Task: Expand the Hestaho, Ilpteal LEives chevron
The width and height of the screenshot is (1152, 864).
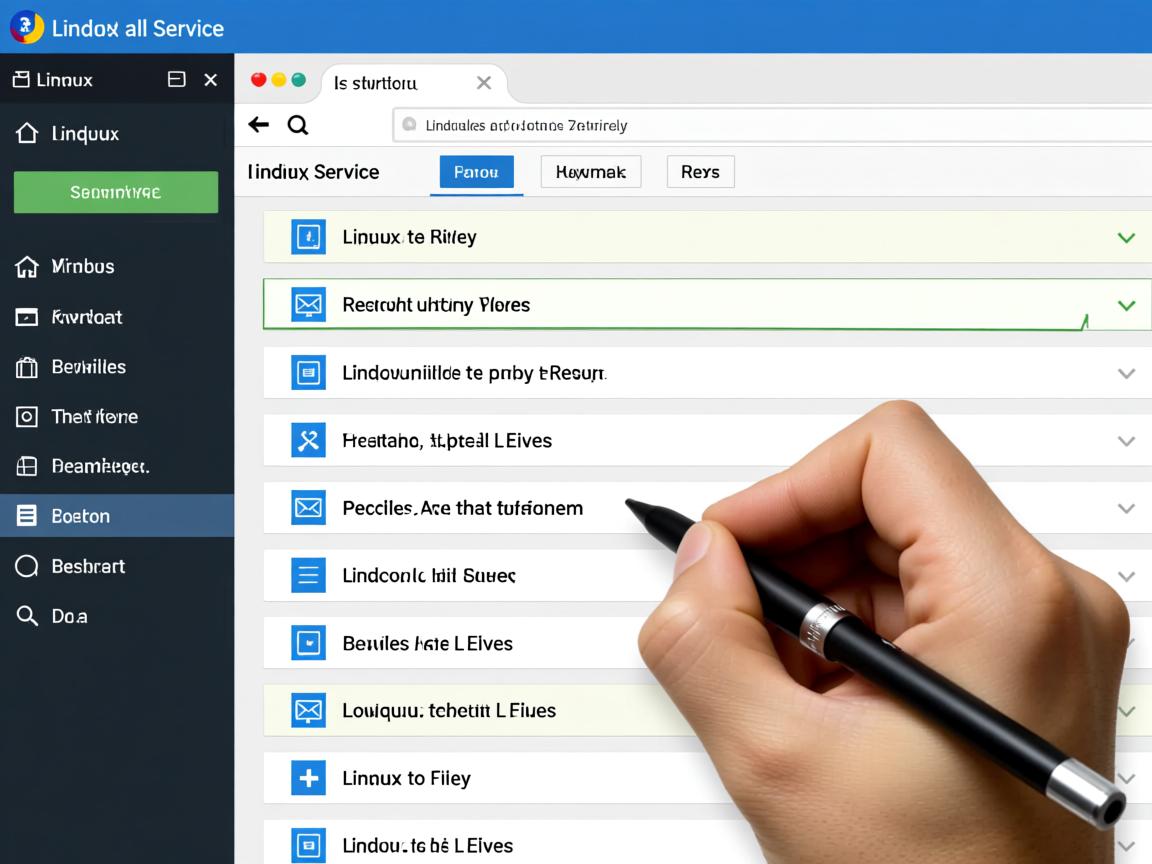Action: tap(1126, 441)
